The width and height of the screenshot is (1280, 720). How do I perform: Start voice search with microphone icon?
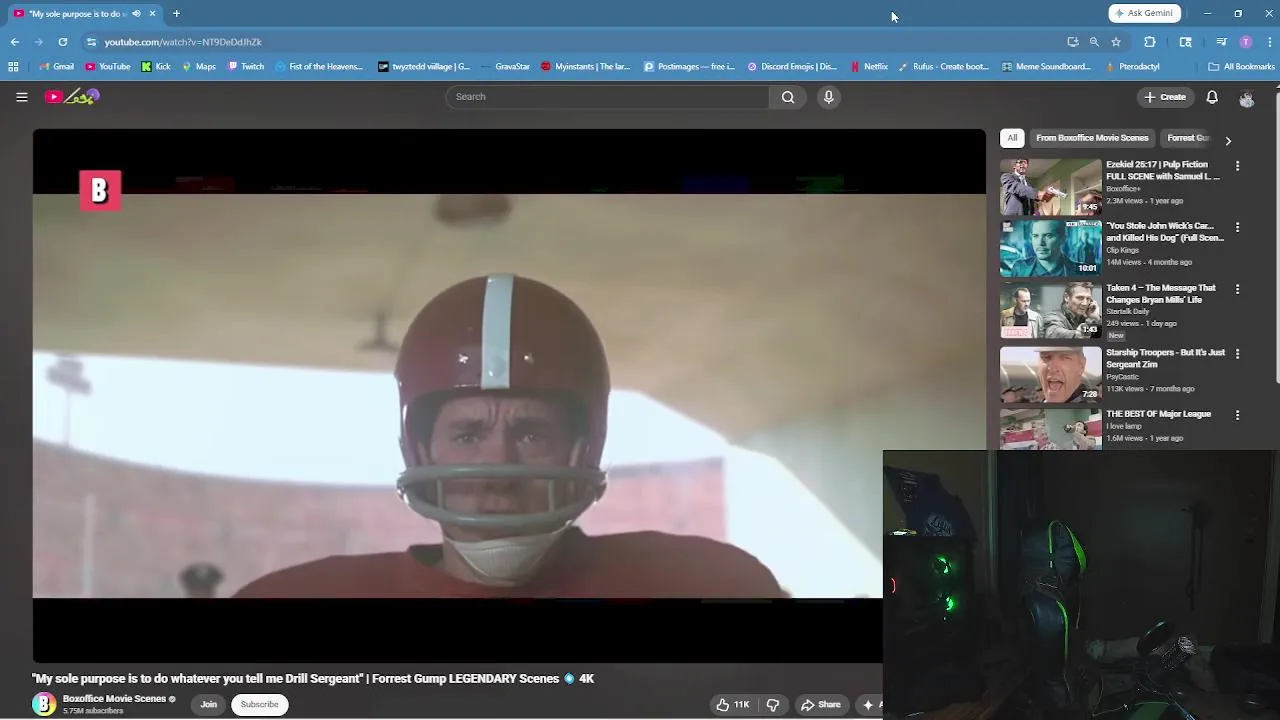[828, 97]
